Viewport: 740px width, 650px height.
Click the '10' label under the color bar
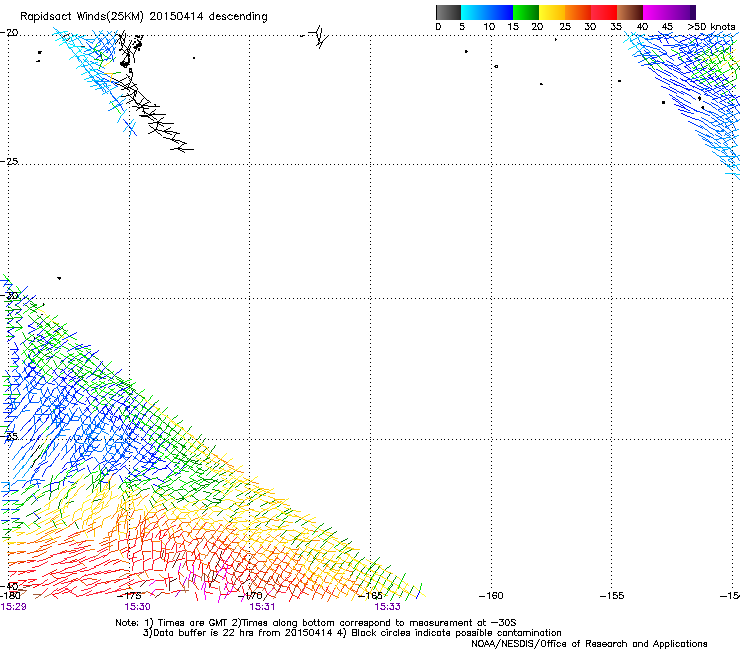pyautogui.click(x=489, y=27)
